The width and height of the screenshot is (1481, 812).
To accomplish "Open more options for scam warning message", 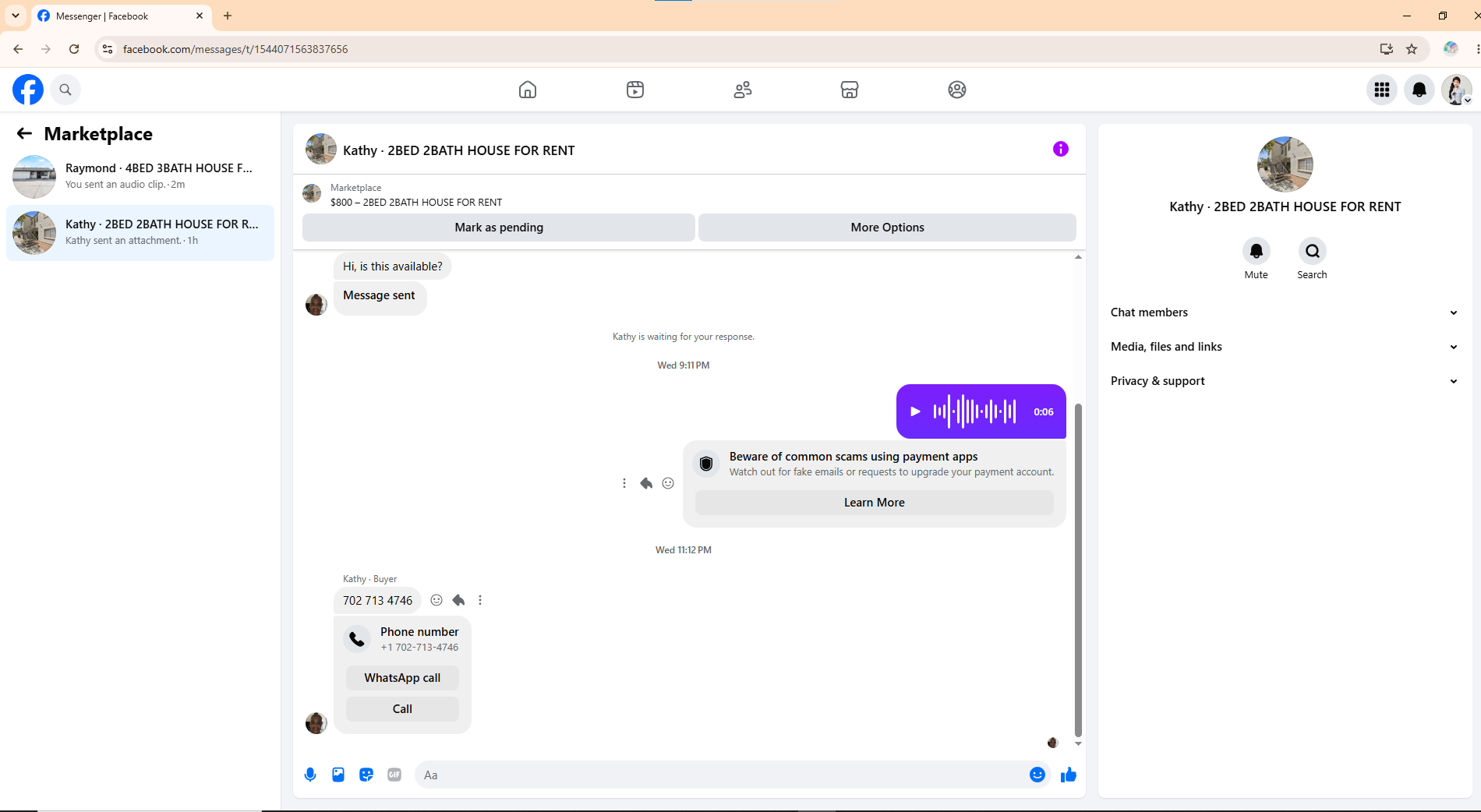I will [624, 483].
